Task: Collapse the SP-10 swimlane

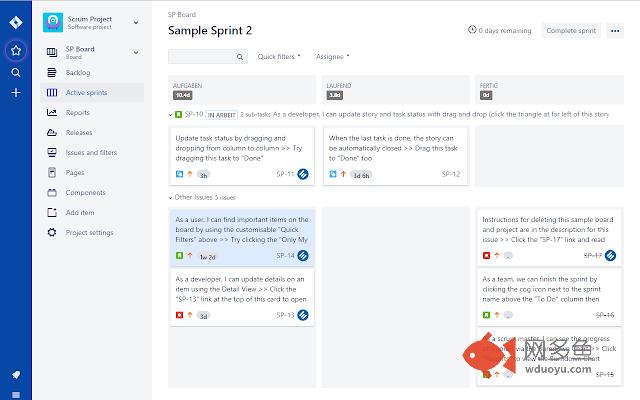Action: click(x=171, y=115)
